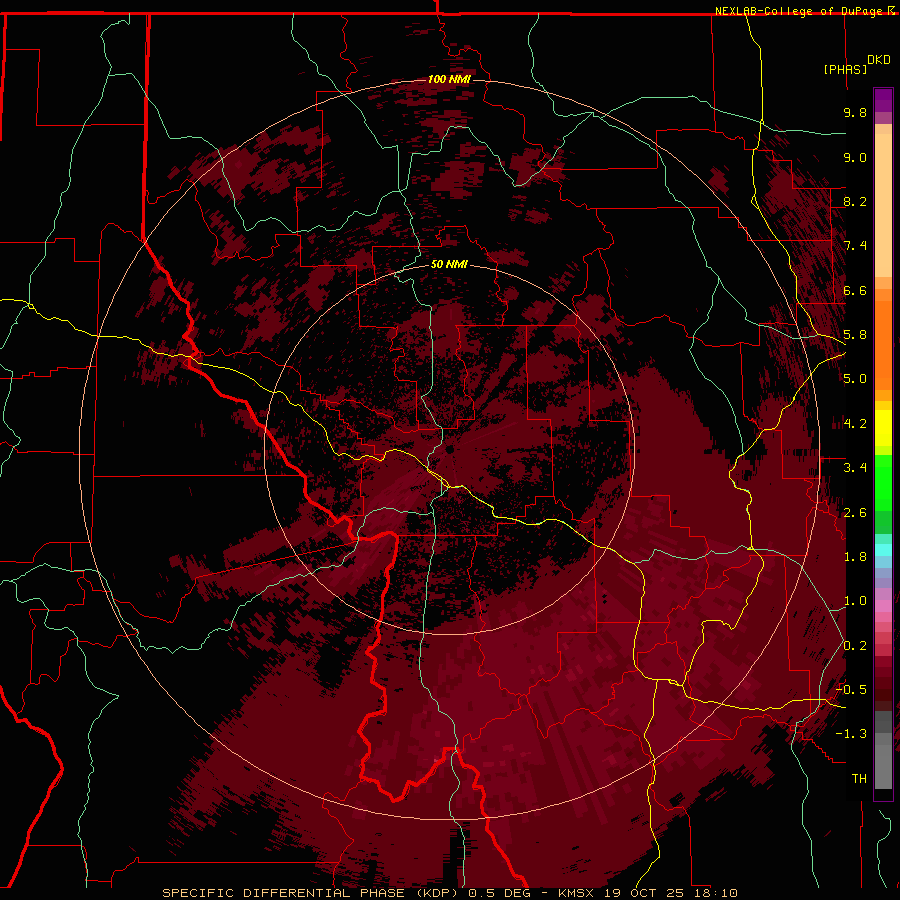Pick the cyan band on the color scale
This screenshot has width=900, height=900.
pos(883,550)
